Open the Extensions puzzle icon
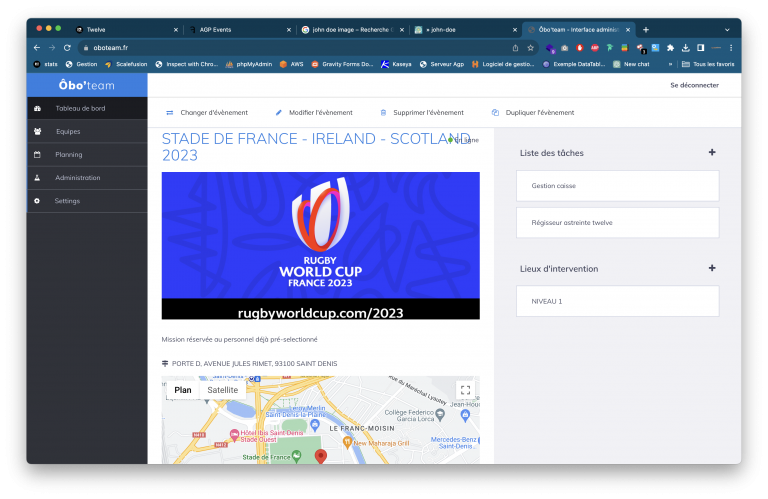This screenshot has width=768, height=499. pos(671,48)
